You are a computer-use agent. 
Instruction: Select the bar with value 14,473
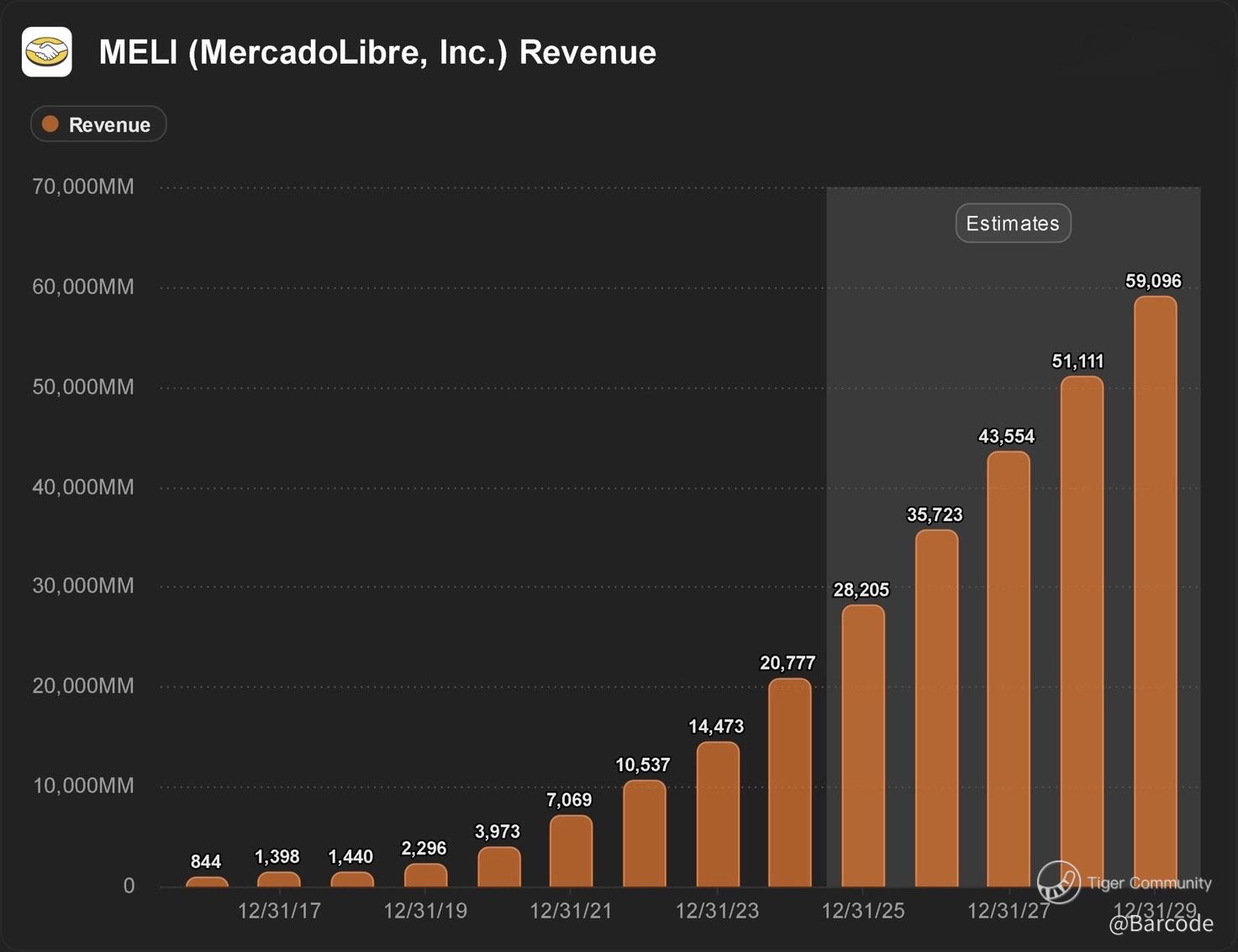(x=718, y=814)
